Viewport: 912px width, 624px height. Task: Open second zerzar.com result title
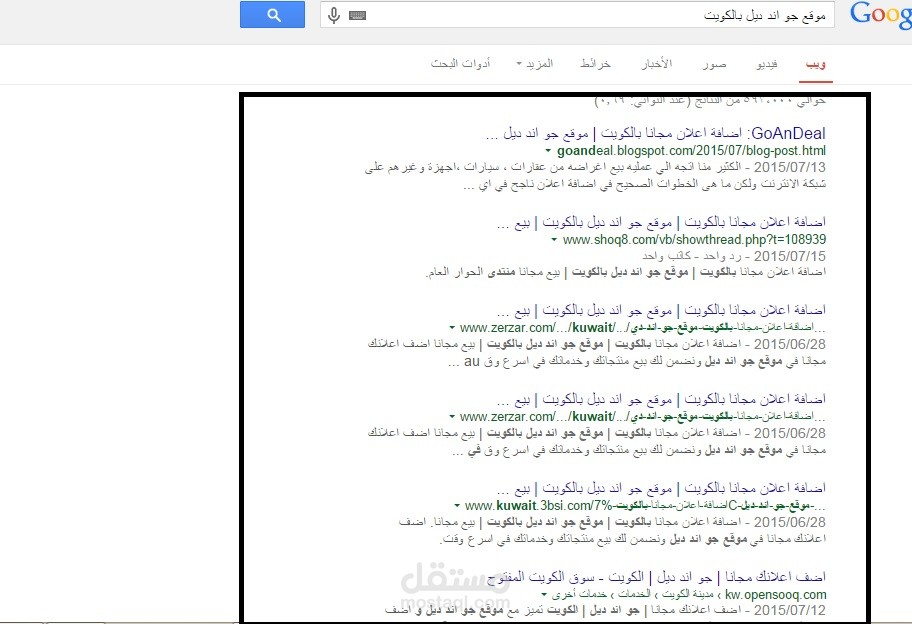pyautogui.click(x=661, y=399)
